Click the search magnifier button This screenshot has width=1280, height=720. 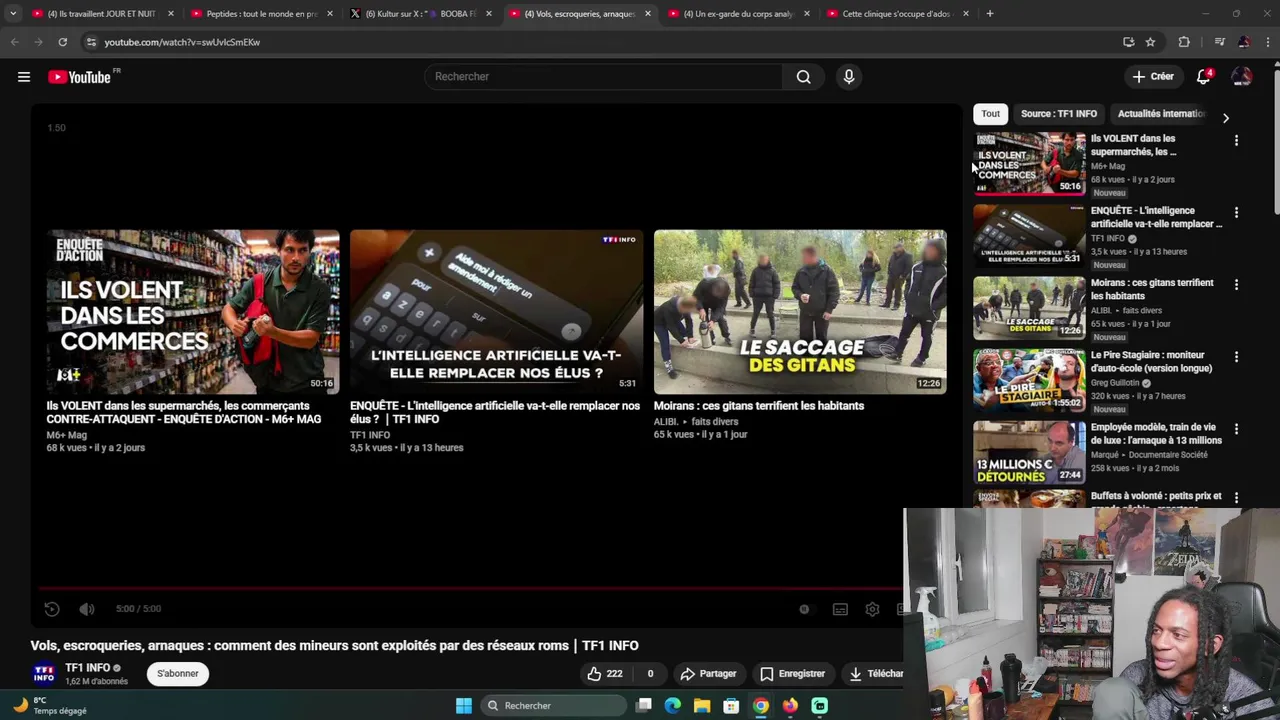coord(803,77)
